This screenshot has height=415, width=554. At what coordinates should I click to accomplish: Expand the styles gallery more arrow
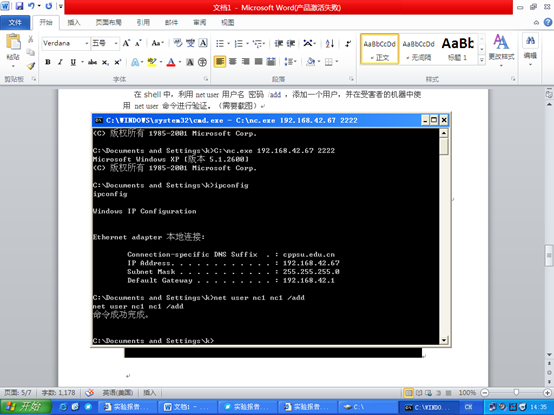coord(481,60)
